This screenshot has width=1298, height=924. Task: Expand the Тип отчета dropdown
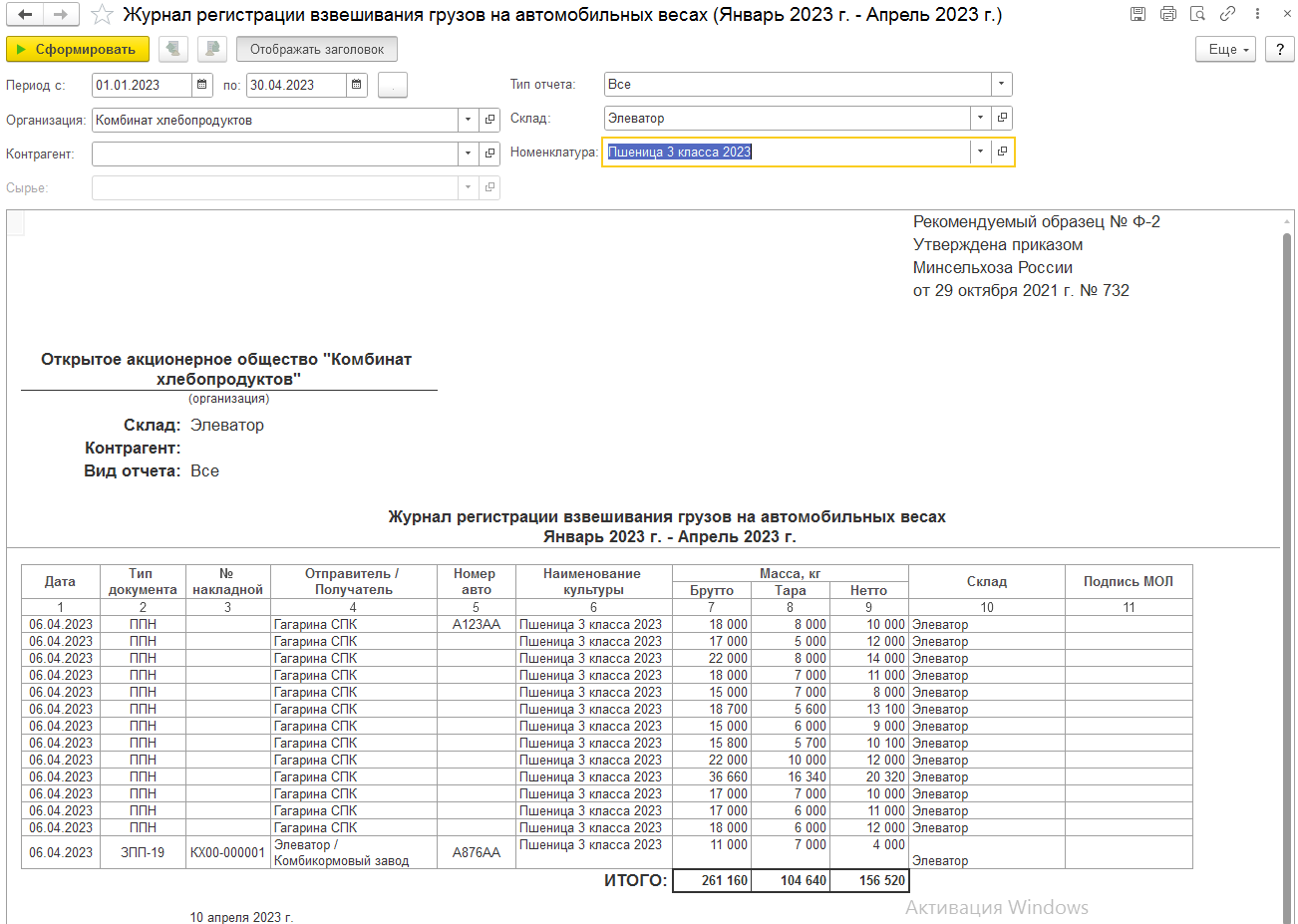point(1002,84)
